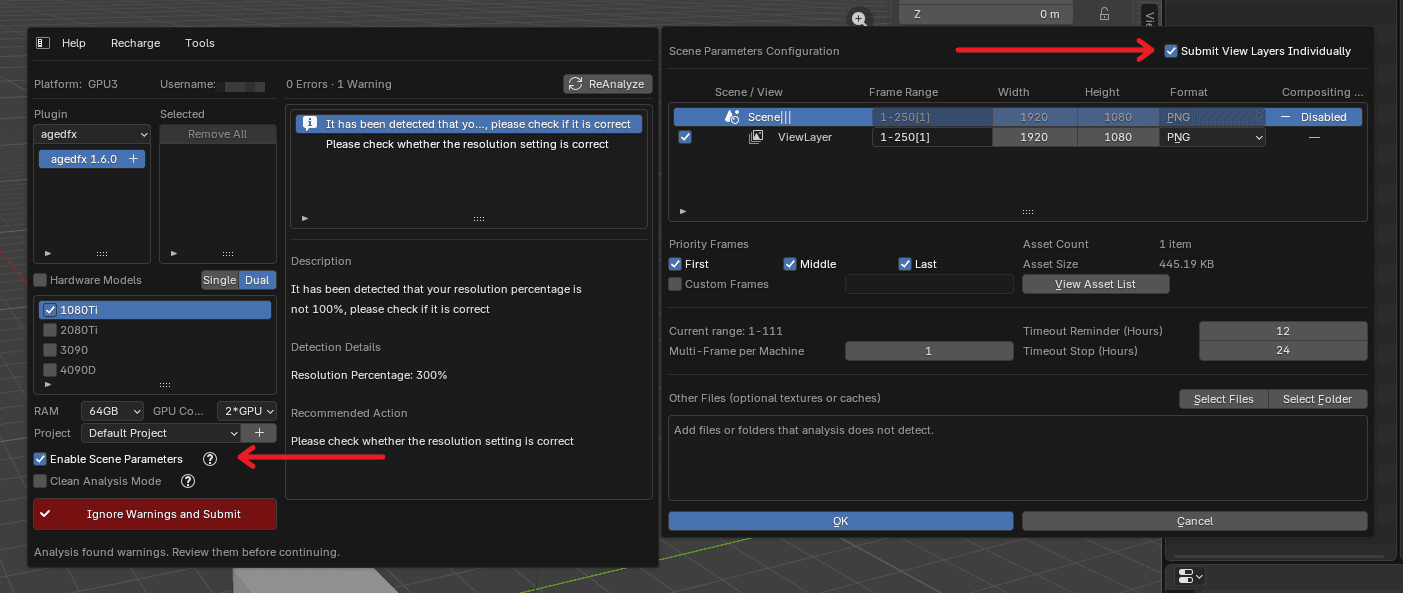
Task: Click the Scene icon in the Scene row
Action: tap(732, 117)
